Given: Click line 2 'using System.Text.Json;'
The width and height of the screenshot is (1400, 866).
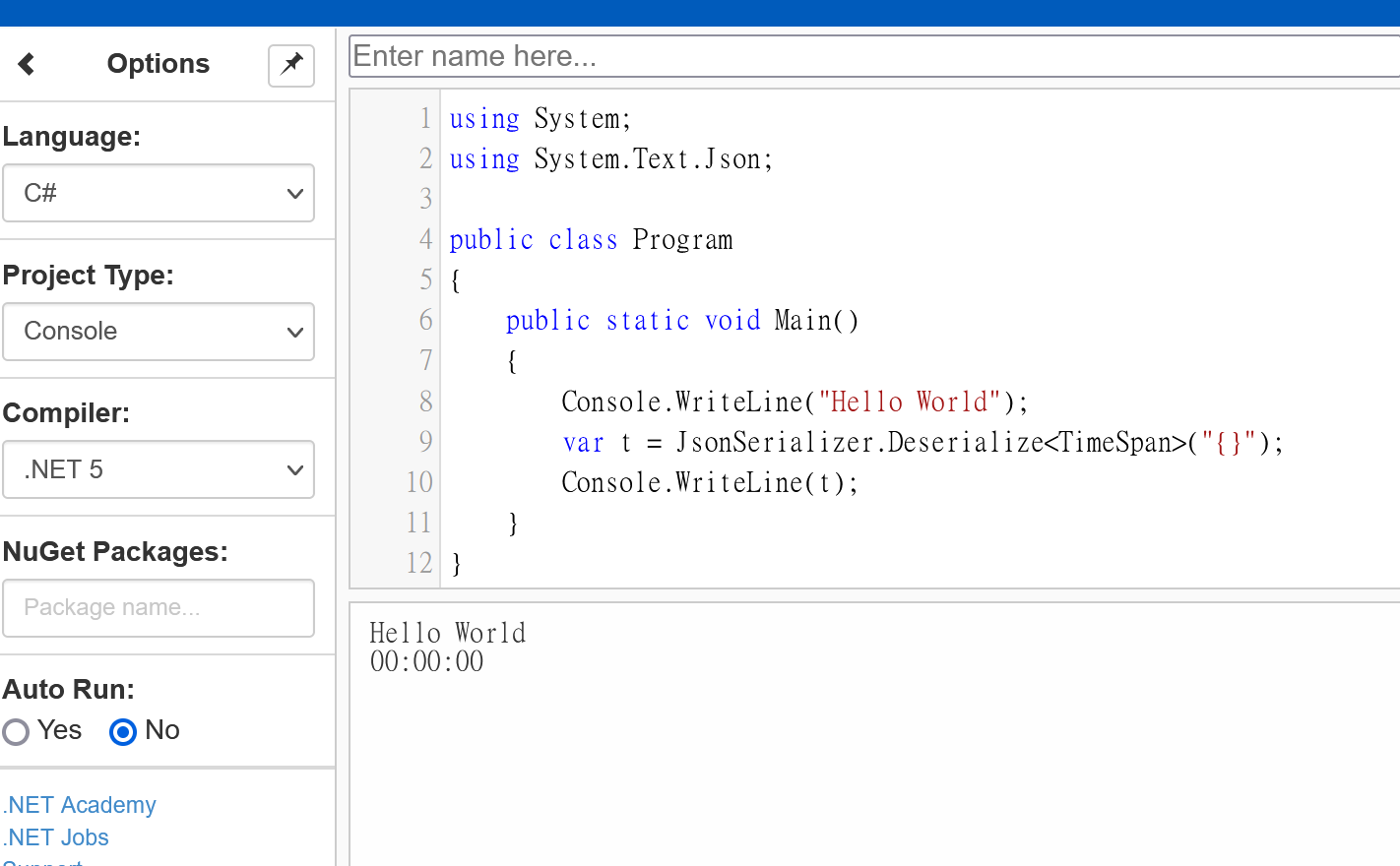Looking at the screenshot, I should click(611, 159).
